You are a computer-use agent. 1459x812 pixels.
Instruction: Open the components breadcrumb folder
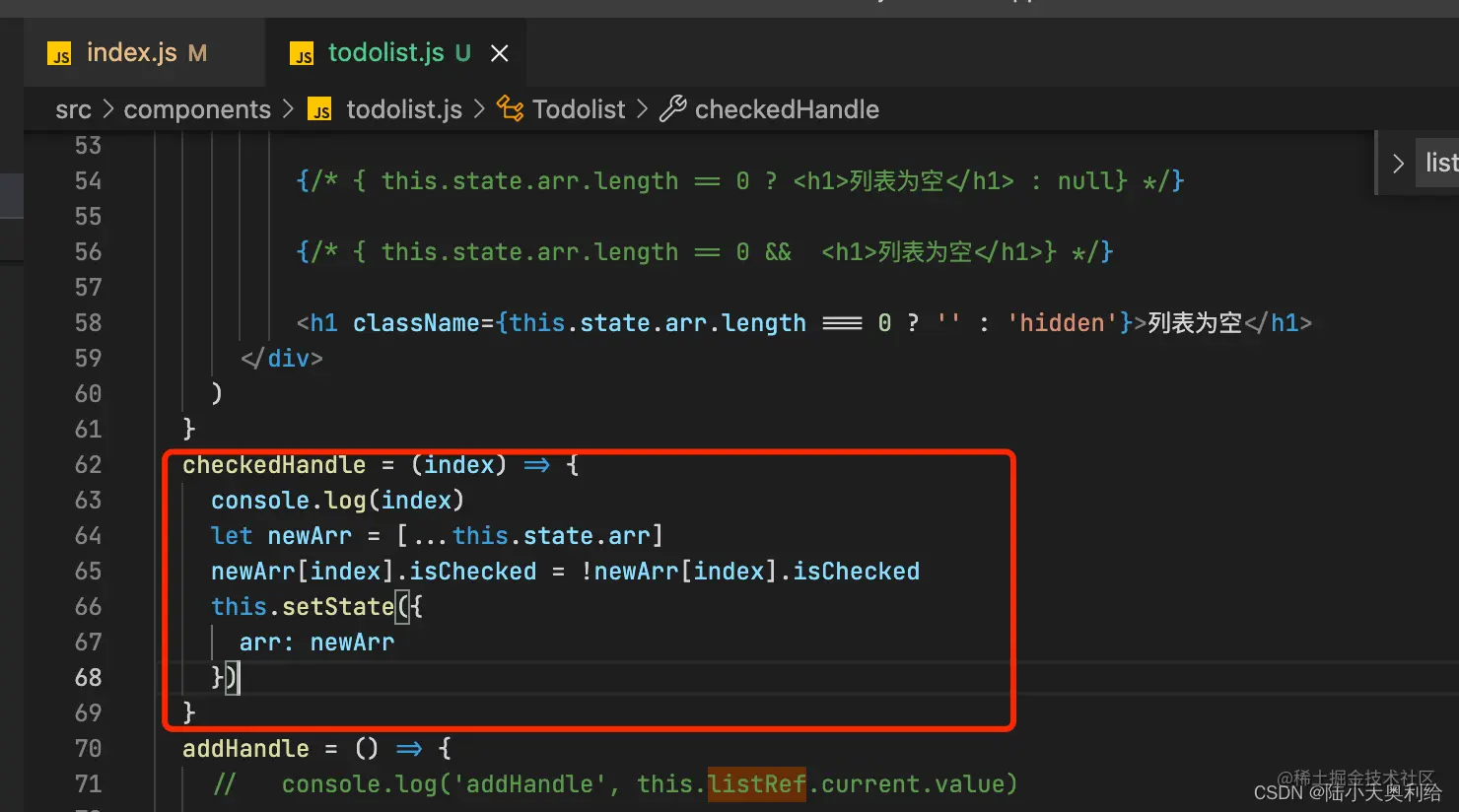coord(197,109)
